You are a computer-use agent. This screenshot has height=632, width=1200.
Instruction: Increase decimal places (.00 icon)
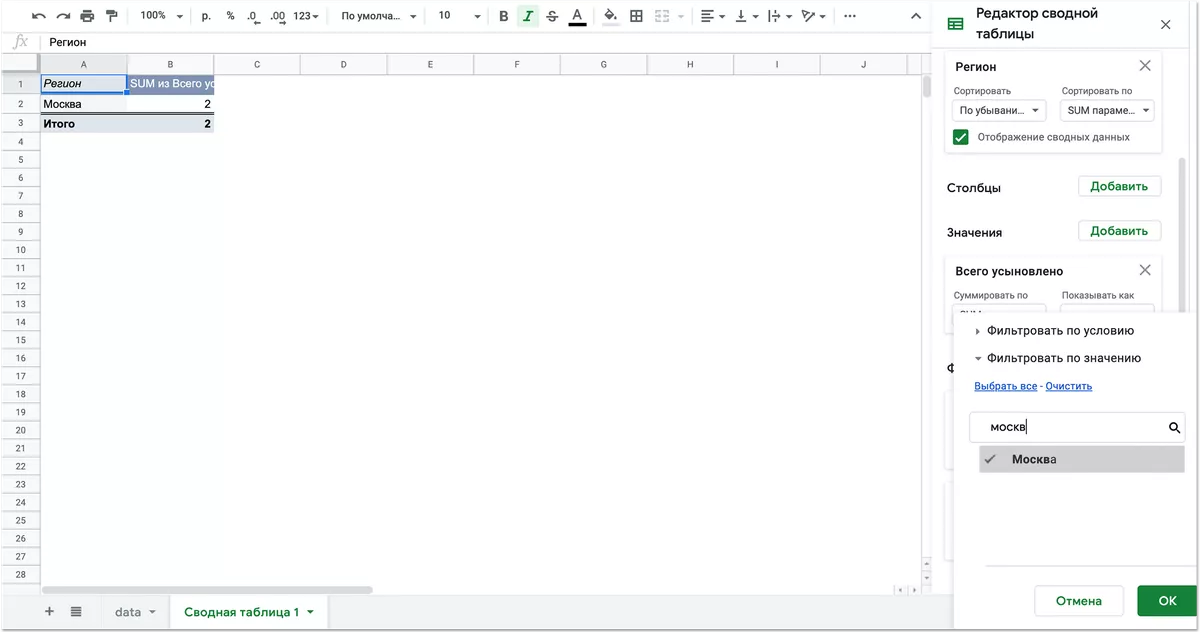tap(278, 16)
